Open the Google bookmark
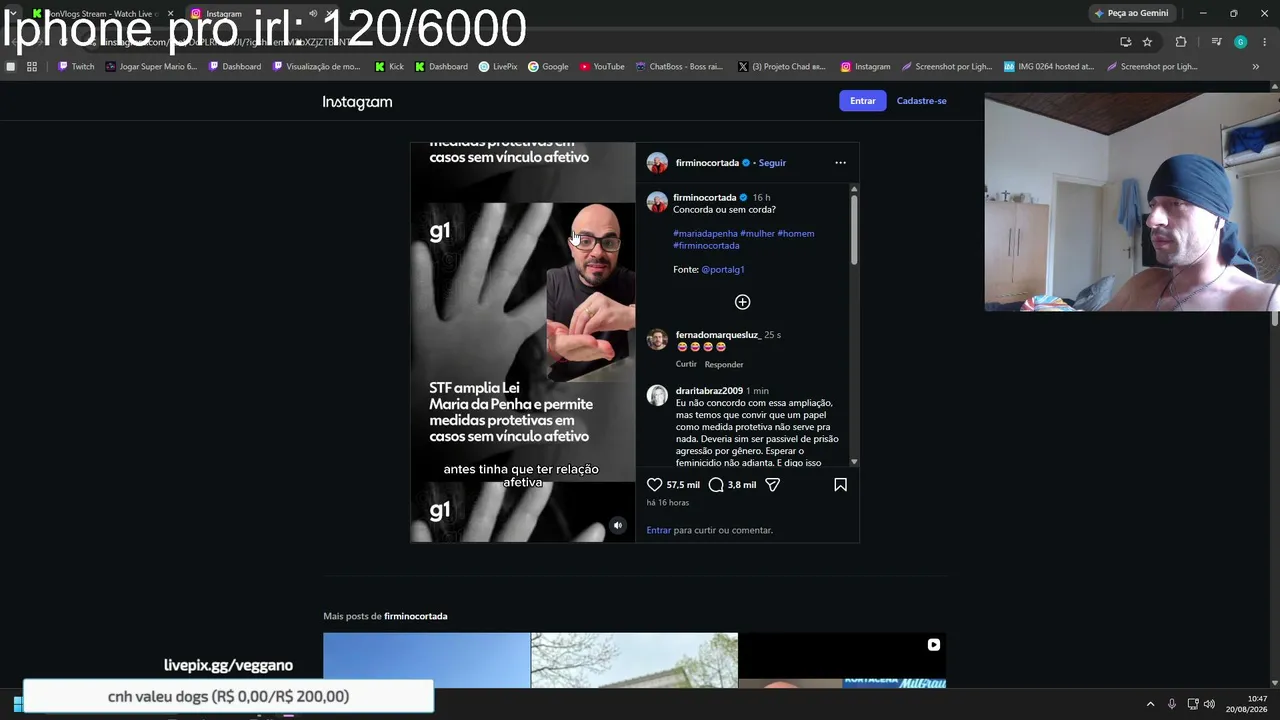The image size is (1280, 720). pos(548,67)
